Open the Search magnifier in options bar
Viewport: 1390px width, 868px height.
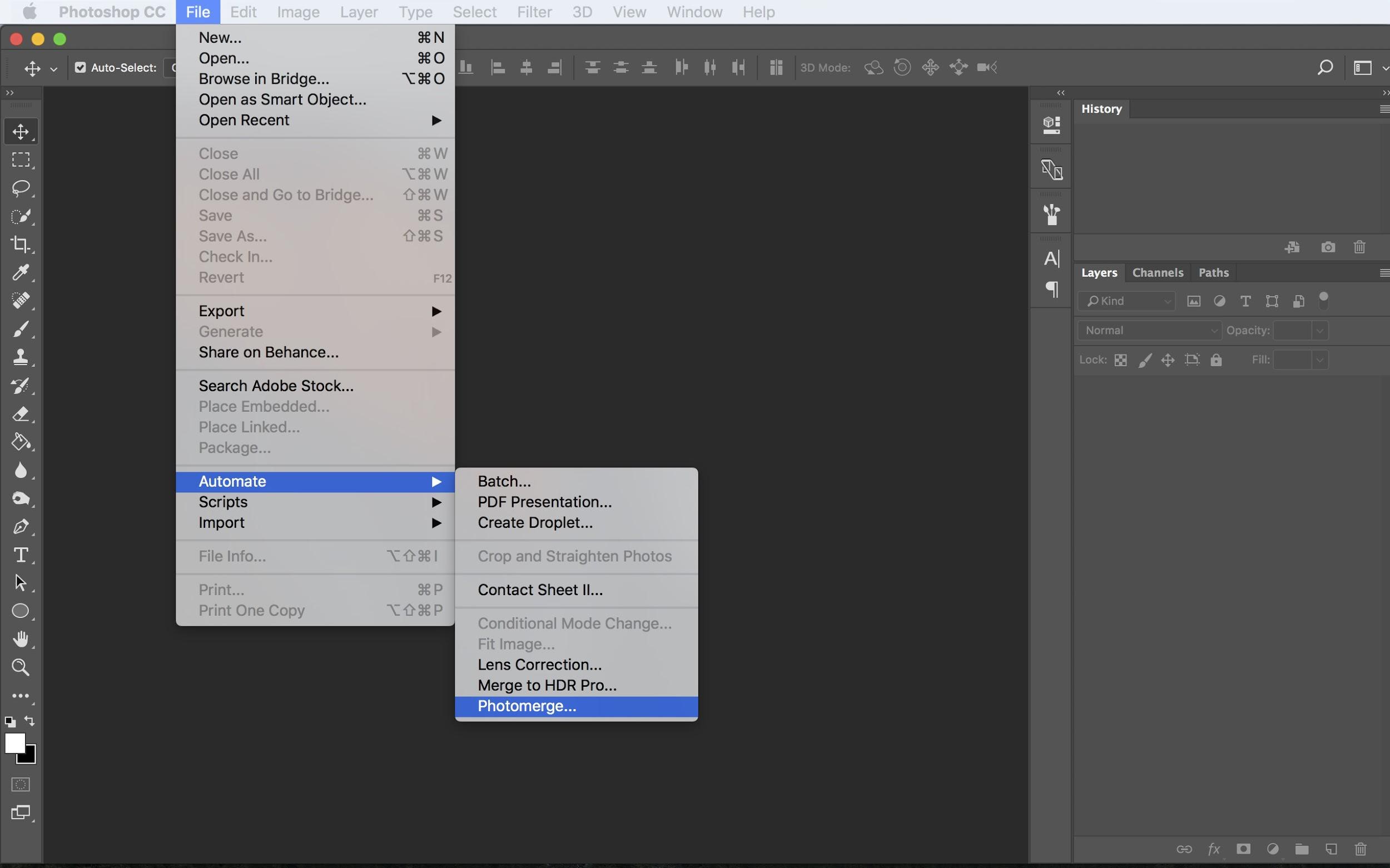pos(1324,68)
